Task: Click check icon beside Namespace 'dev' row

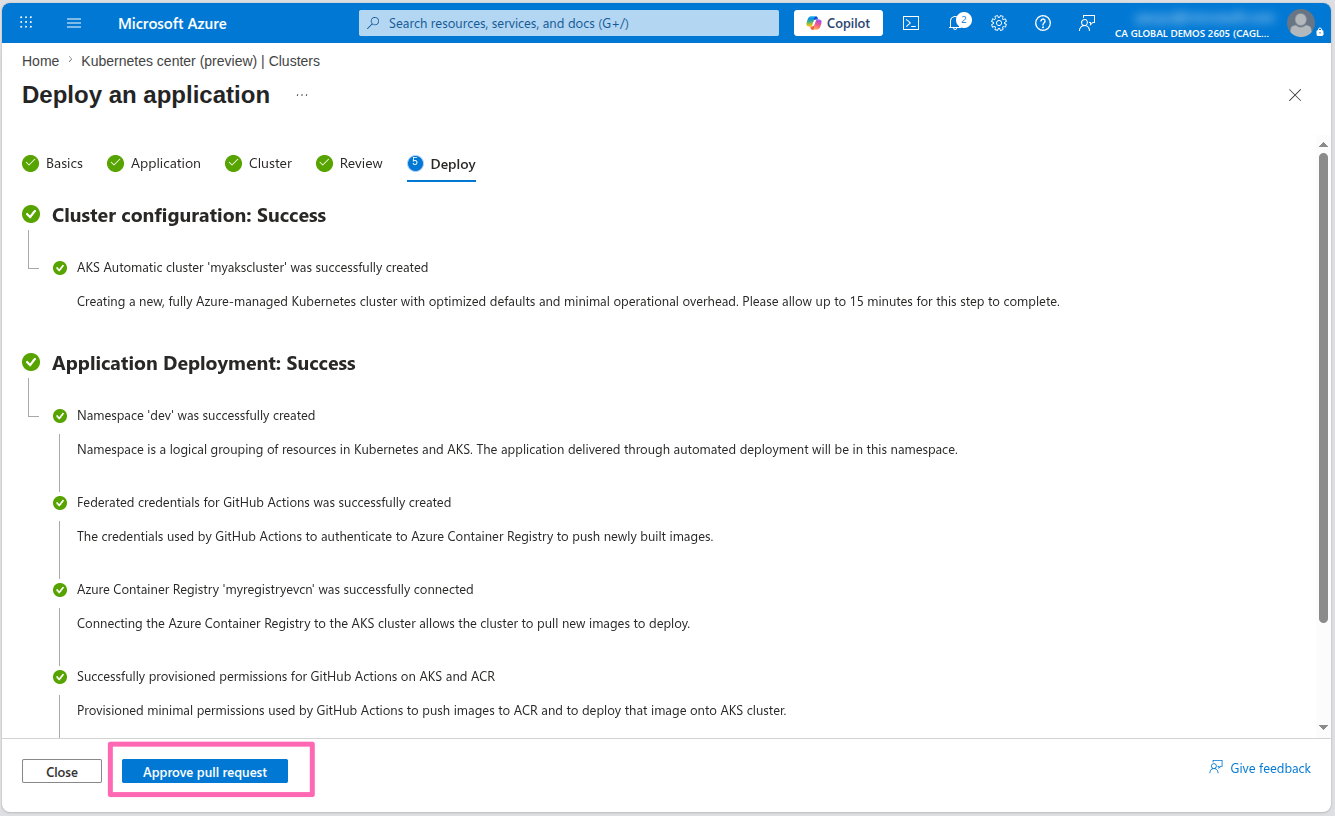Action: [60, 416]
